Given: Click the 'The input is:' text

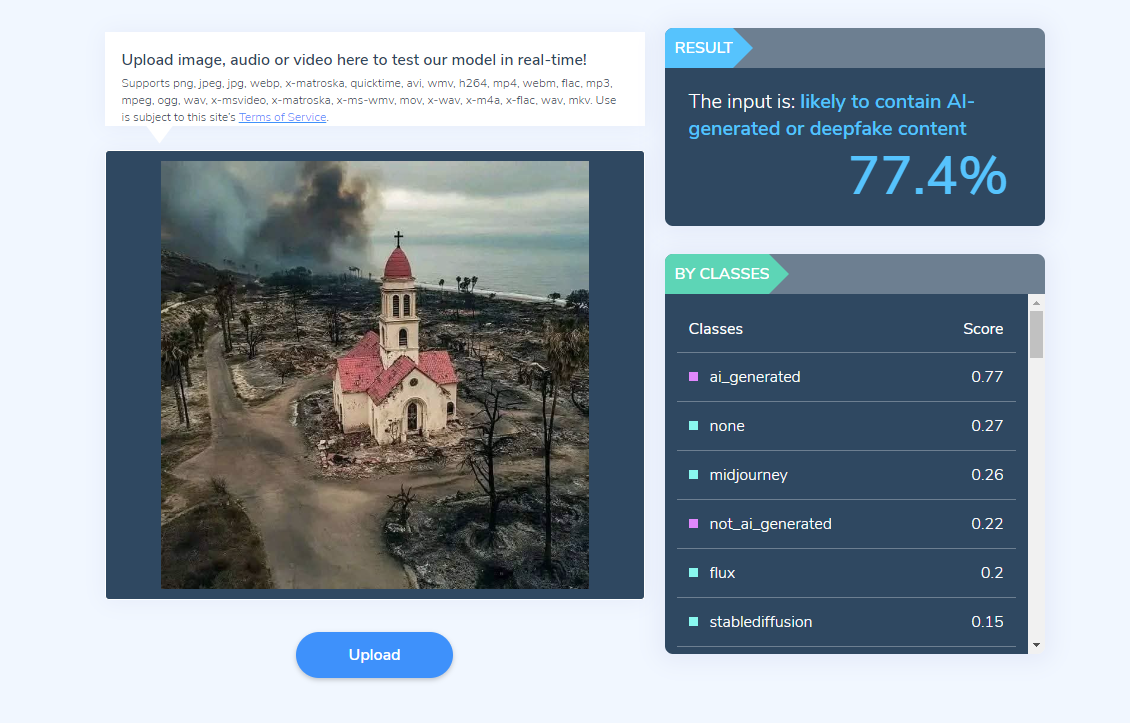Looking at the screenshot, I should pyautogui.click(x=742, y=102).
